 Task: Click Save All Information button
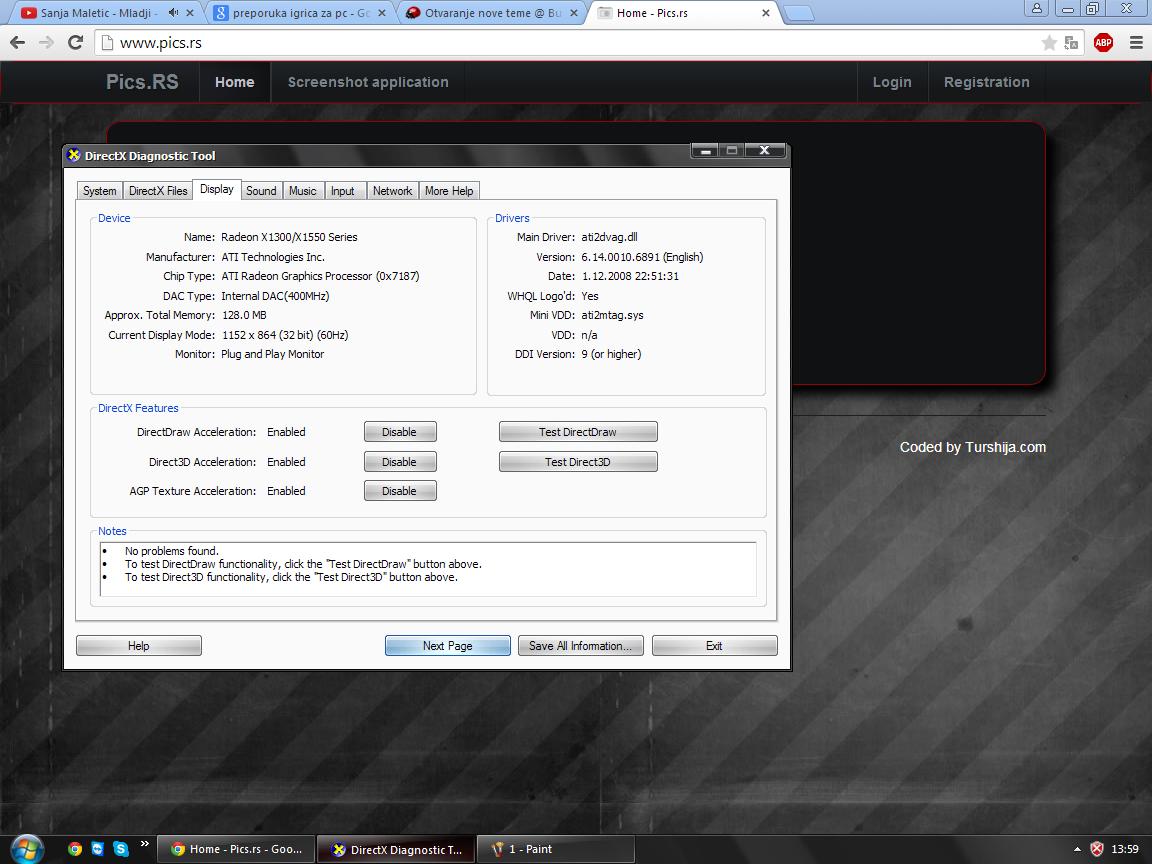[580, 646]
